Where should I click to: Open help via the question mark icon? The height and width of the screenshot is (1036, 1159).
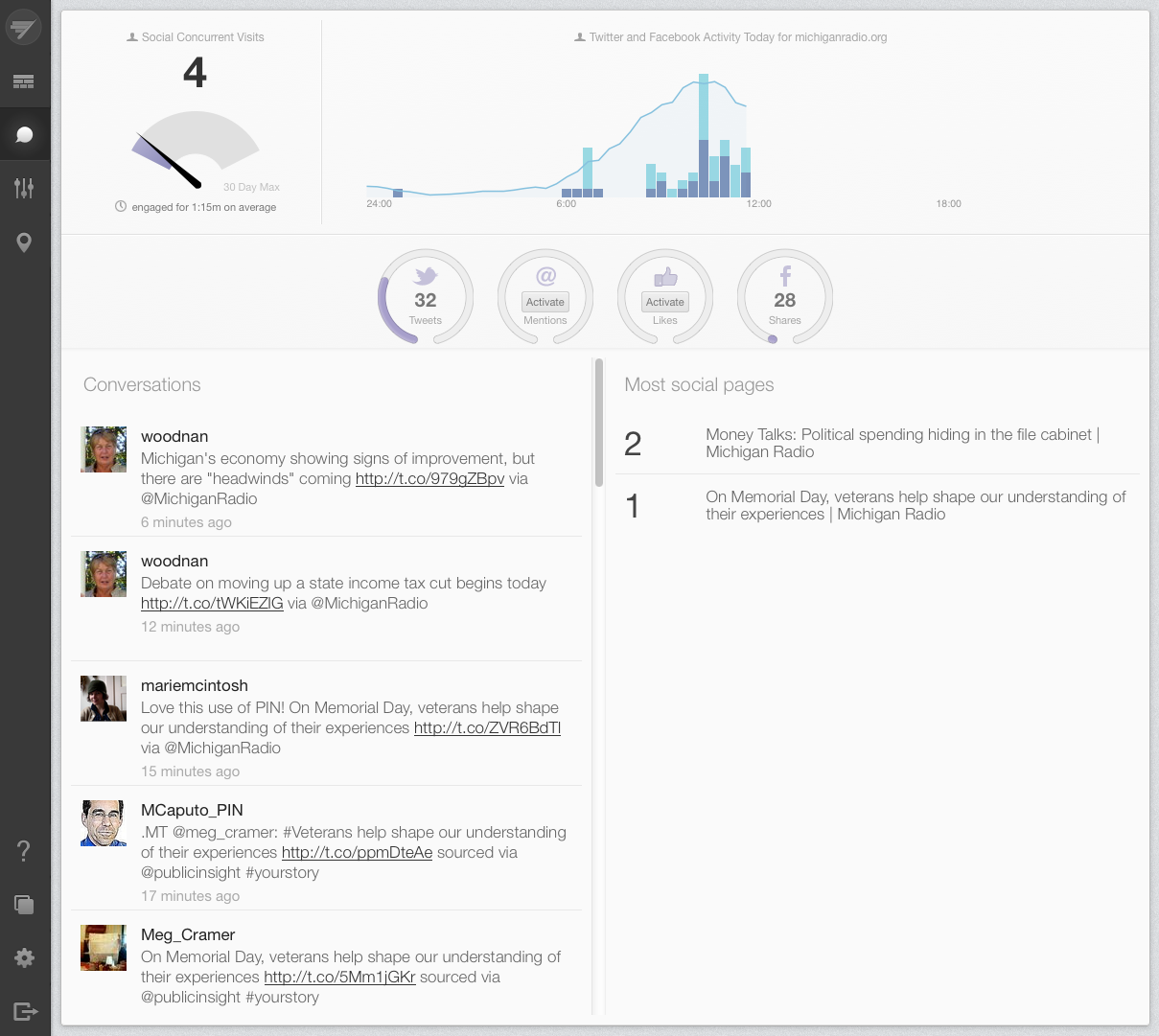pyautogui.click(x=23, y=850)
